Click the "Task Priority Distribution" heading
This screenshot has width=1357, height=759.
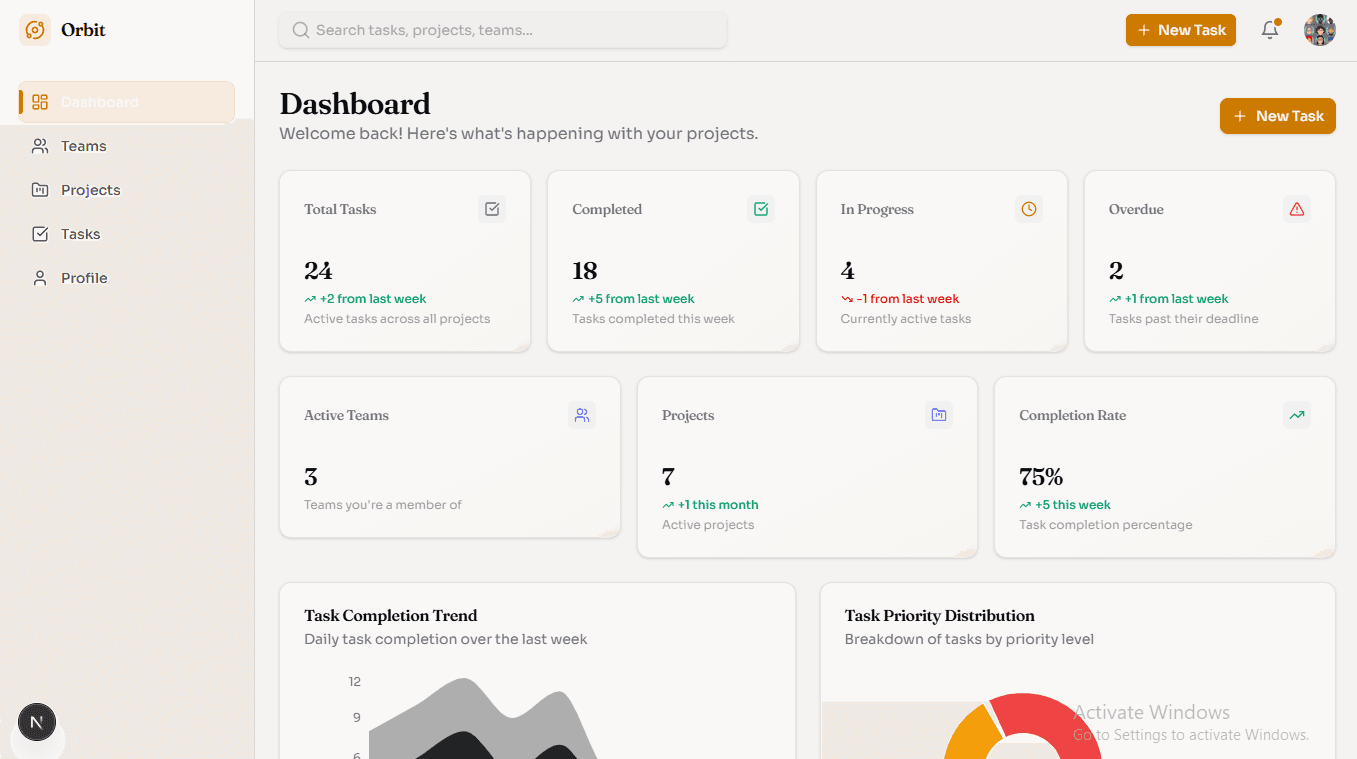(940, 615)
